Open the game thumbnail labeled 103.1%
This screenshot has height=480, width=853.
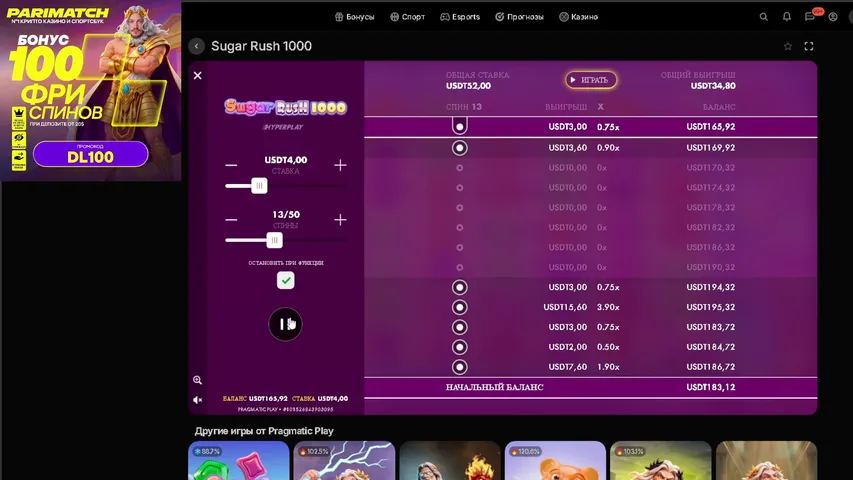tap(661, 460)
